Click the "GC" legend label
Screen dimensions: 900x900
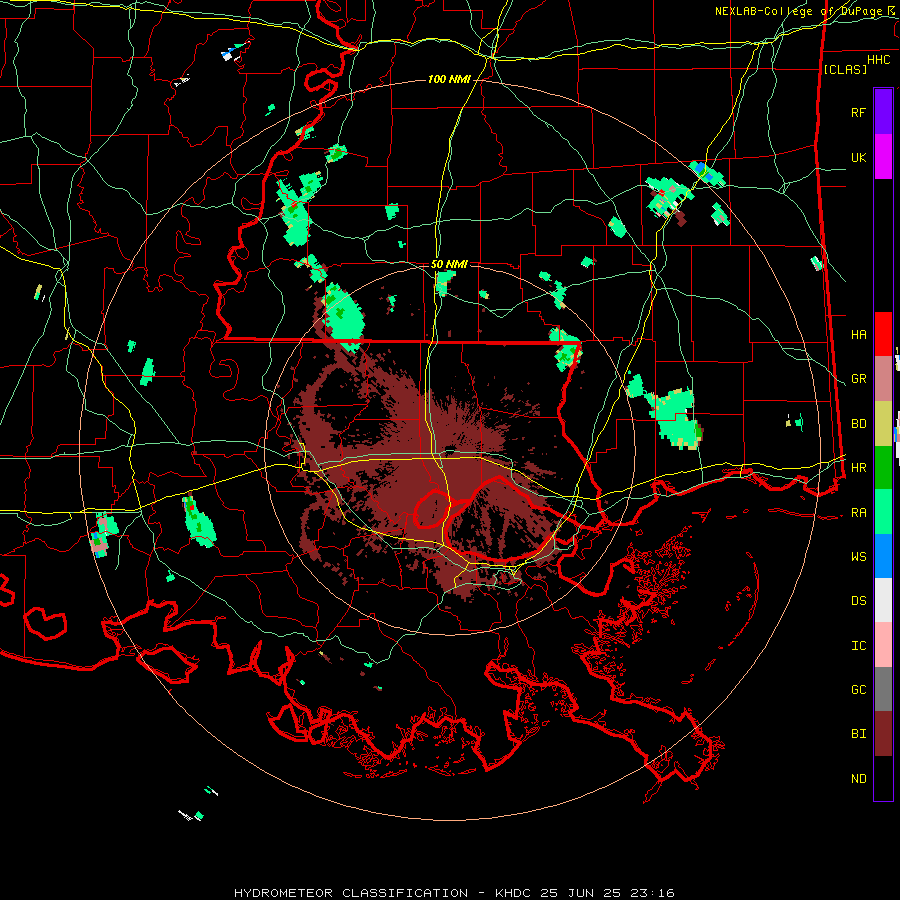858,690
